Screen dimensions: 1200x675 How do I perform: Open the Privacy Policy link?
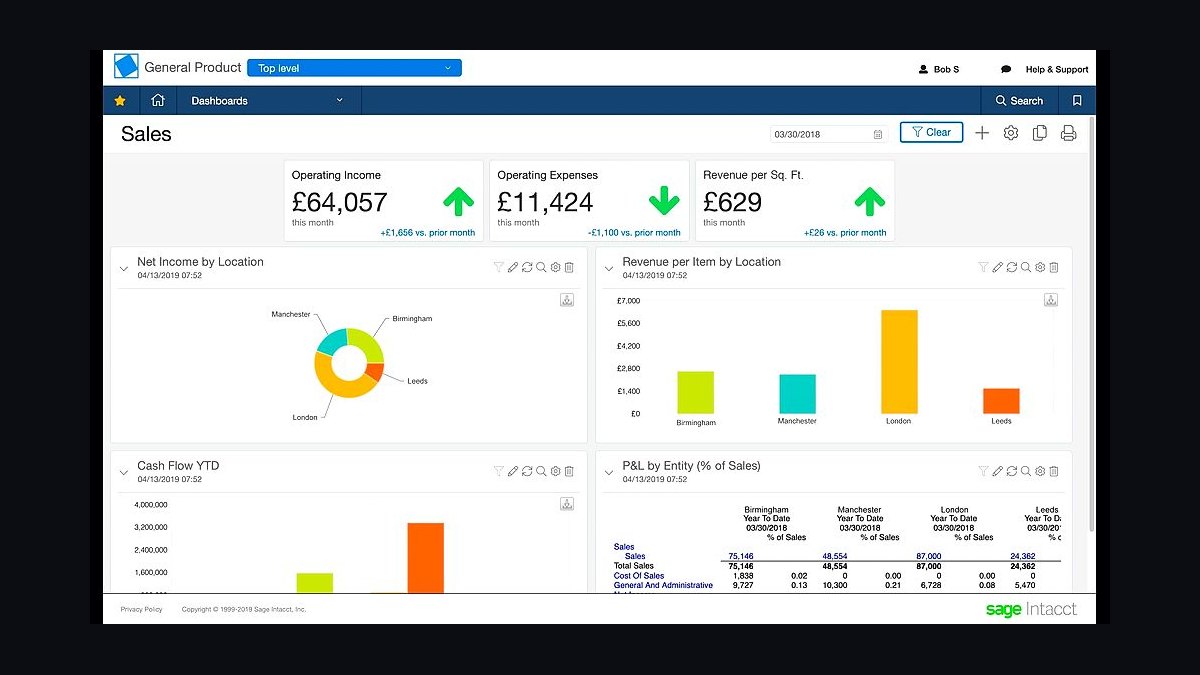point(141,609)
